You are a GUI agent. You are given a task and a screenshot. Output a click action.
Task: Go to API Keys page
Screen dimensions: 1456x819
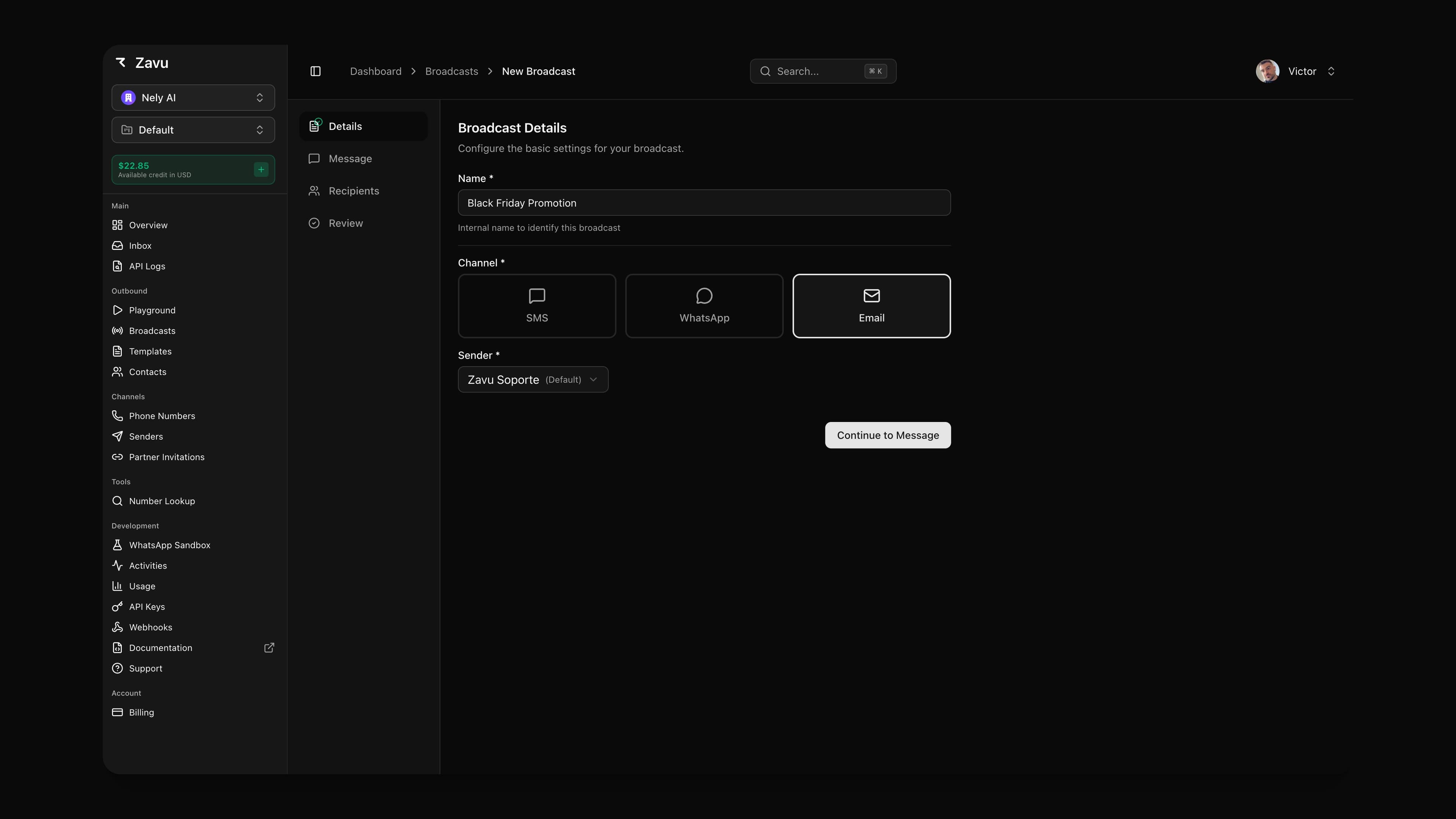146,607
